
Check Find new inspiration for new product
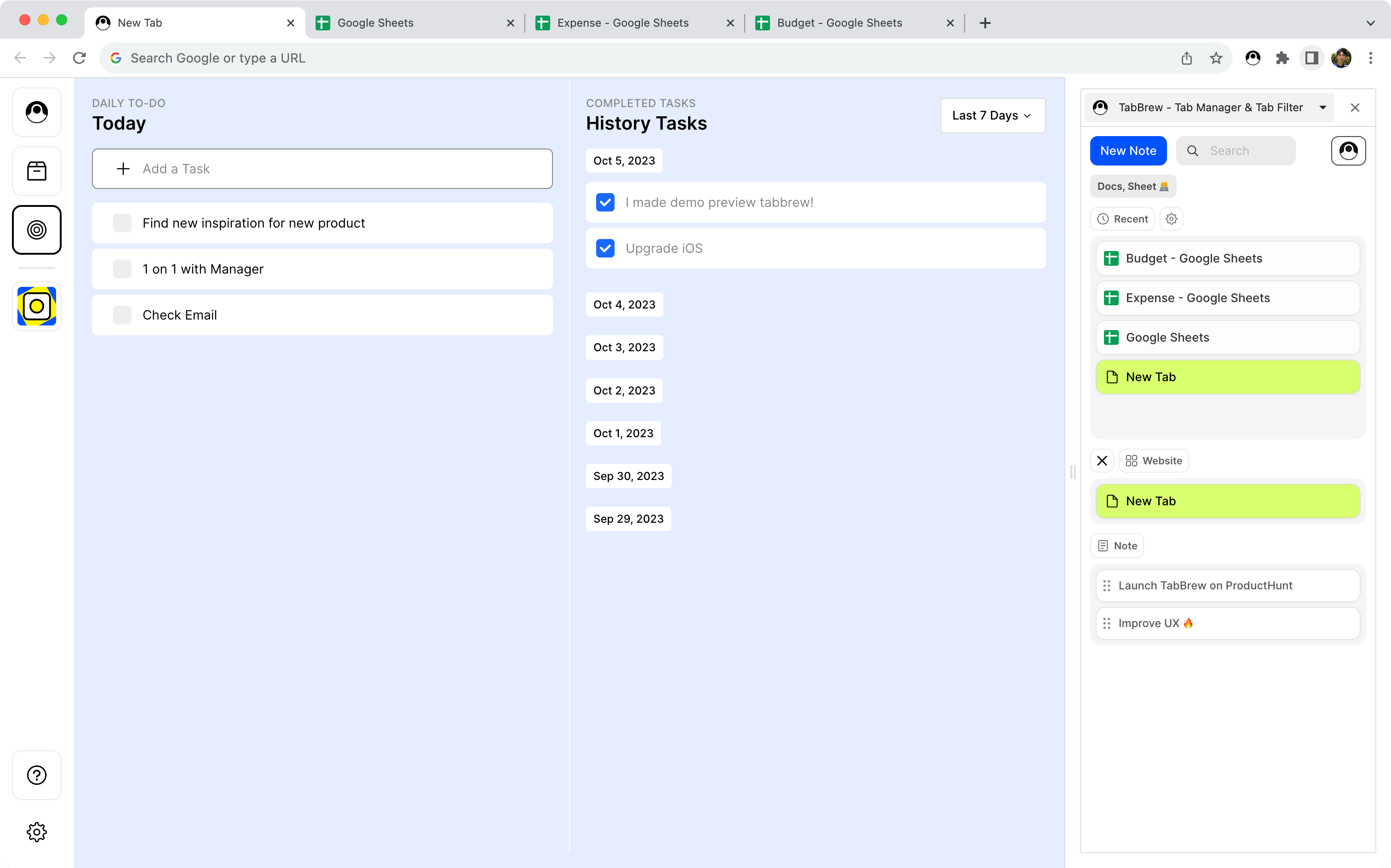click(122, 223)
